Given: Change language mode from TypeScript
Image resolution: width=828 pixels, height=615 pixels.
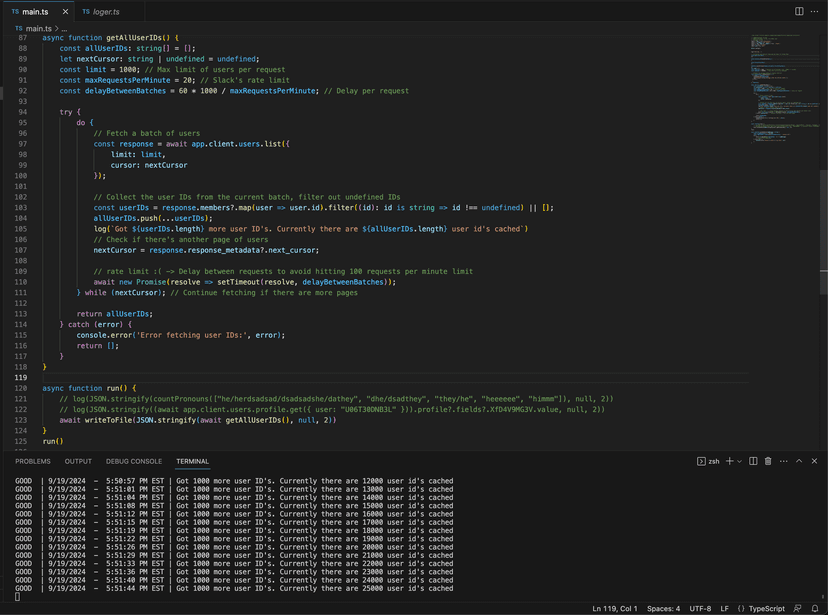Looking at the screenshot, I should (766, 608).
